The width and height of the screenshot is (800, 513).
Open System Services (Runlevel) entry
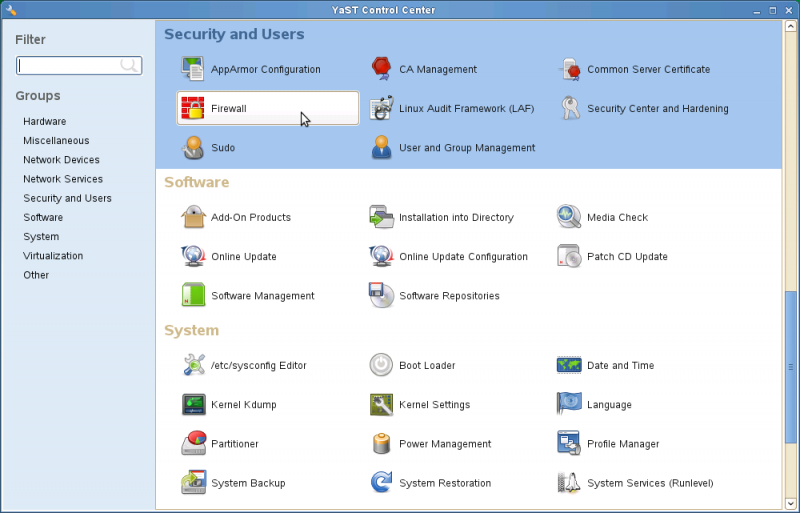650,483
